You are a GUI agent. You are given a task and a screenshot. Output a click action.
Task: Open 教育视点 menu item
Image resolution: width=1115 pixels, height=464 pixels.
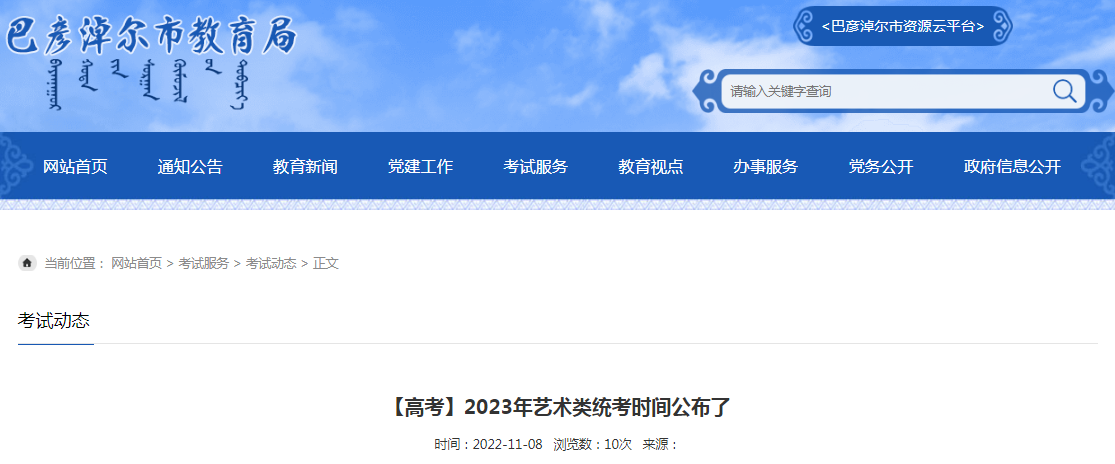[x=651, y=167]
